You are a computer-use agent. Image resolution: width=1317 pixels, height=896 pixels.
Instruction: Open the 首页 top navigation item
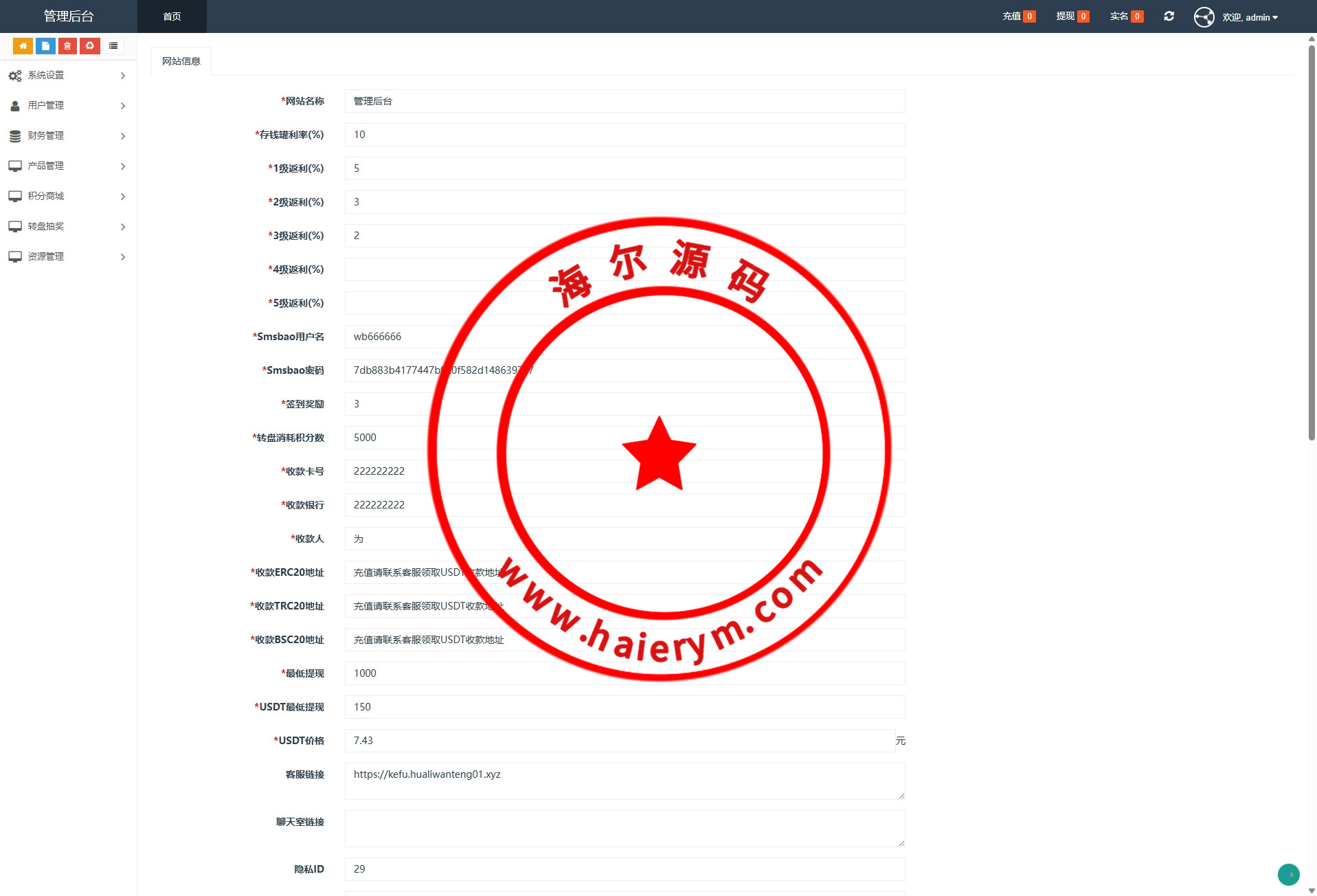tap(172, 16)
